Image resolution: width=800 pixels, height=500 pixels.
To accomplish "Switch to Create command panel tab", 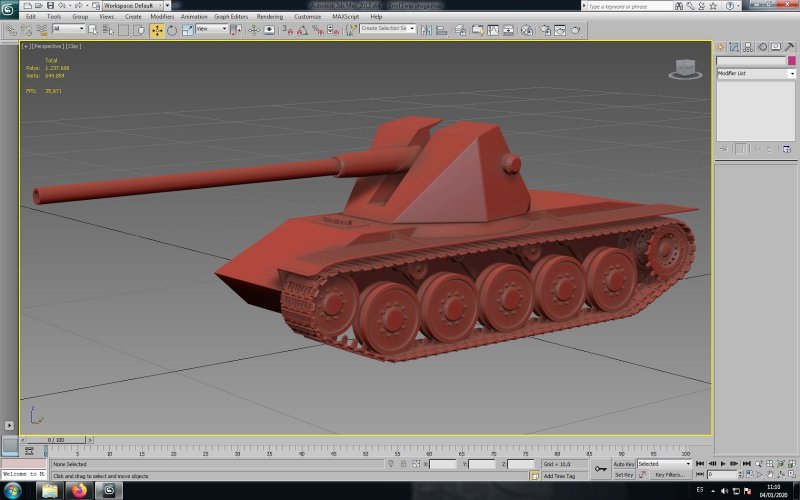I will point(720,47).
